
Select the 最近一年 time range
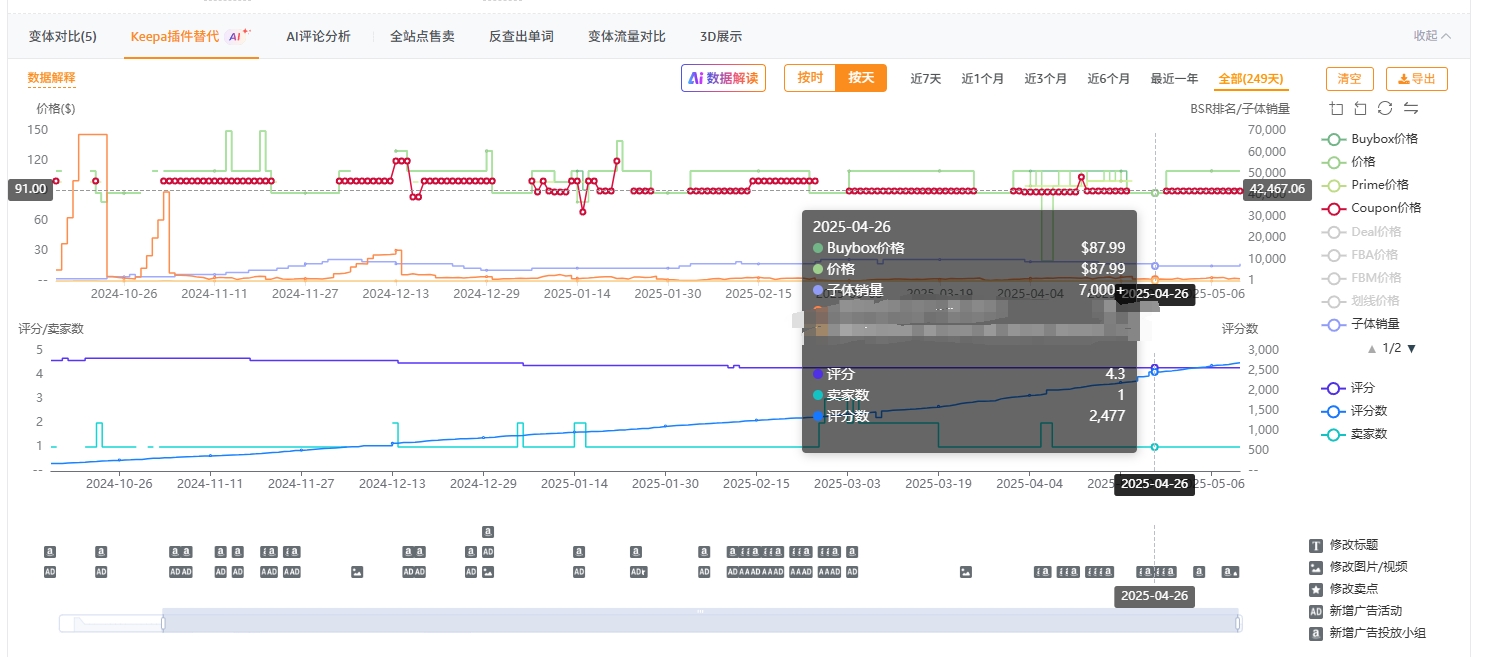coord(1174,79)
